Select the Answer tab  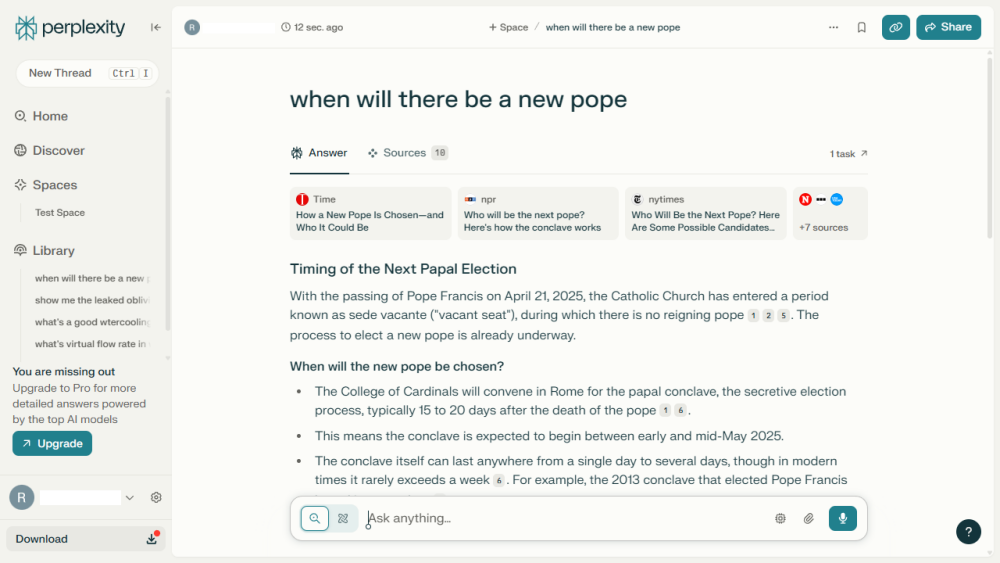[319, 153]
